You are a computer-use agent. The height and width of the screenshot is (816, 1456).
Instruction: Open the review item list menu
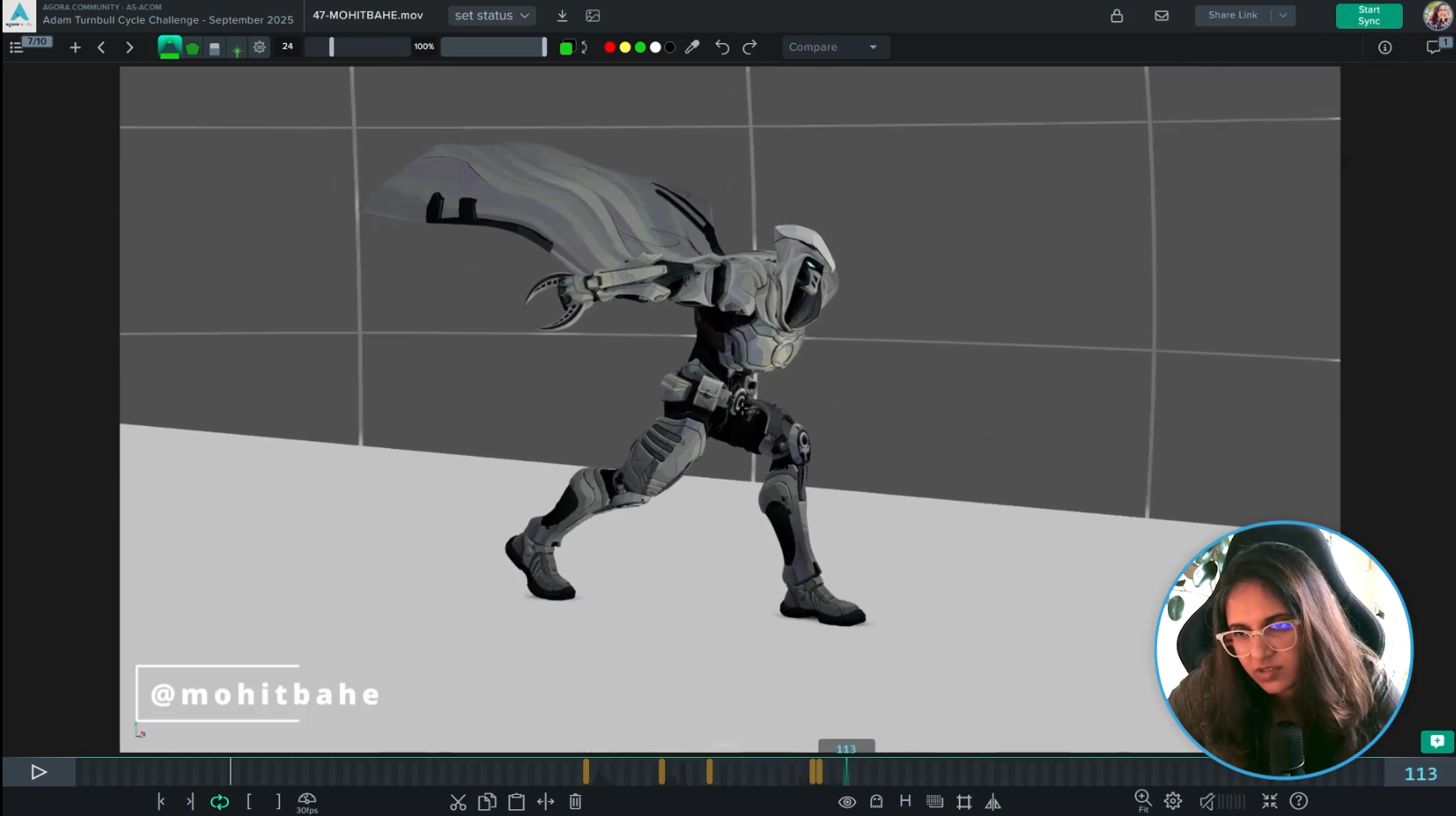pos(16,47)
